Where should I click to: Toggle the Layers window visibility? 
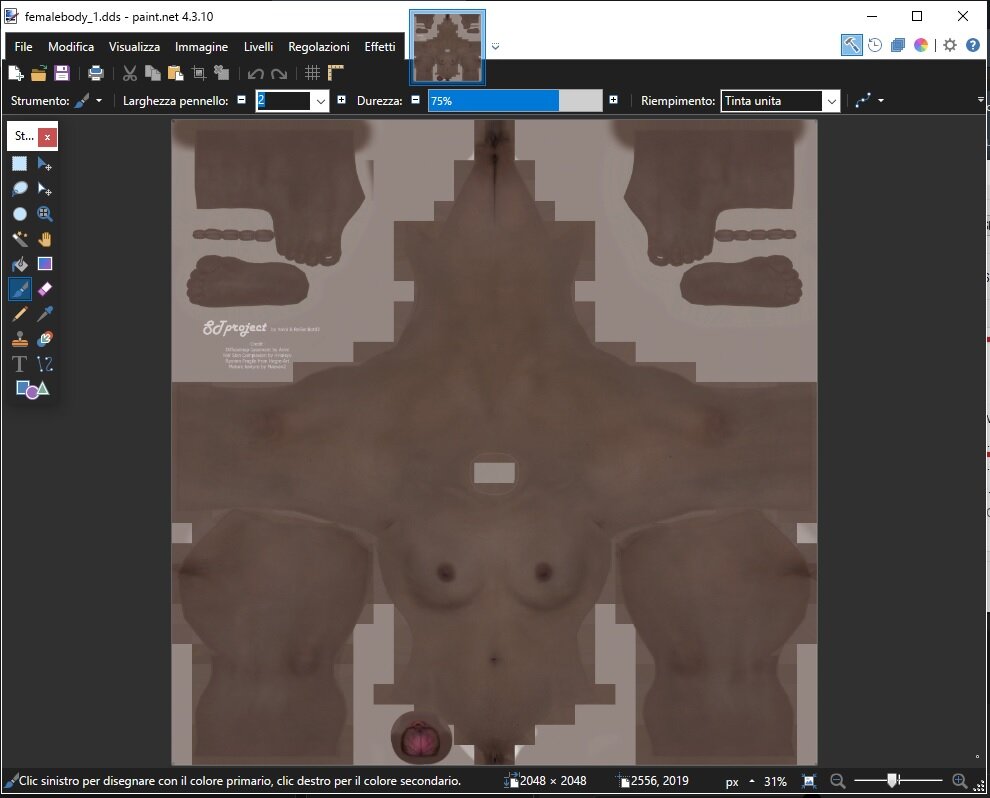pos(898,45)
